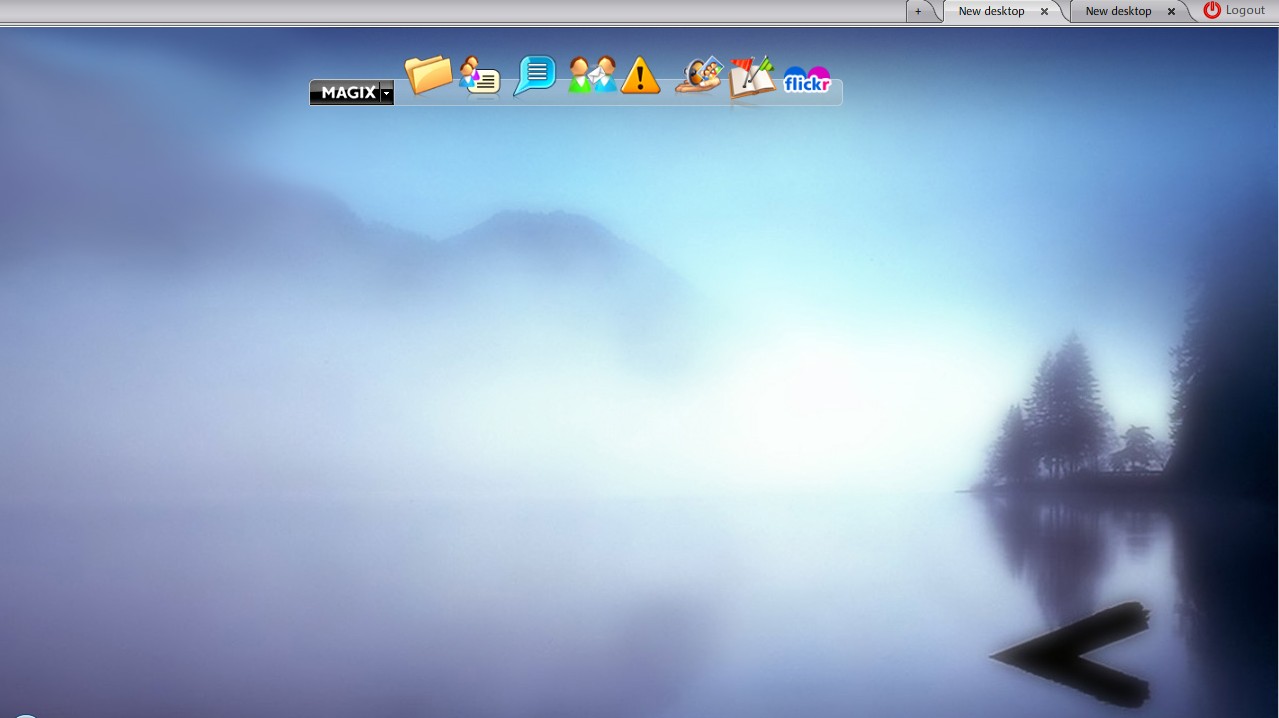Open the people with list card icon
This screenshot has width=1279, height=718.
[480, 76]
